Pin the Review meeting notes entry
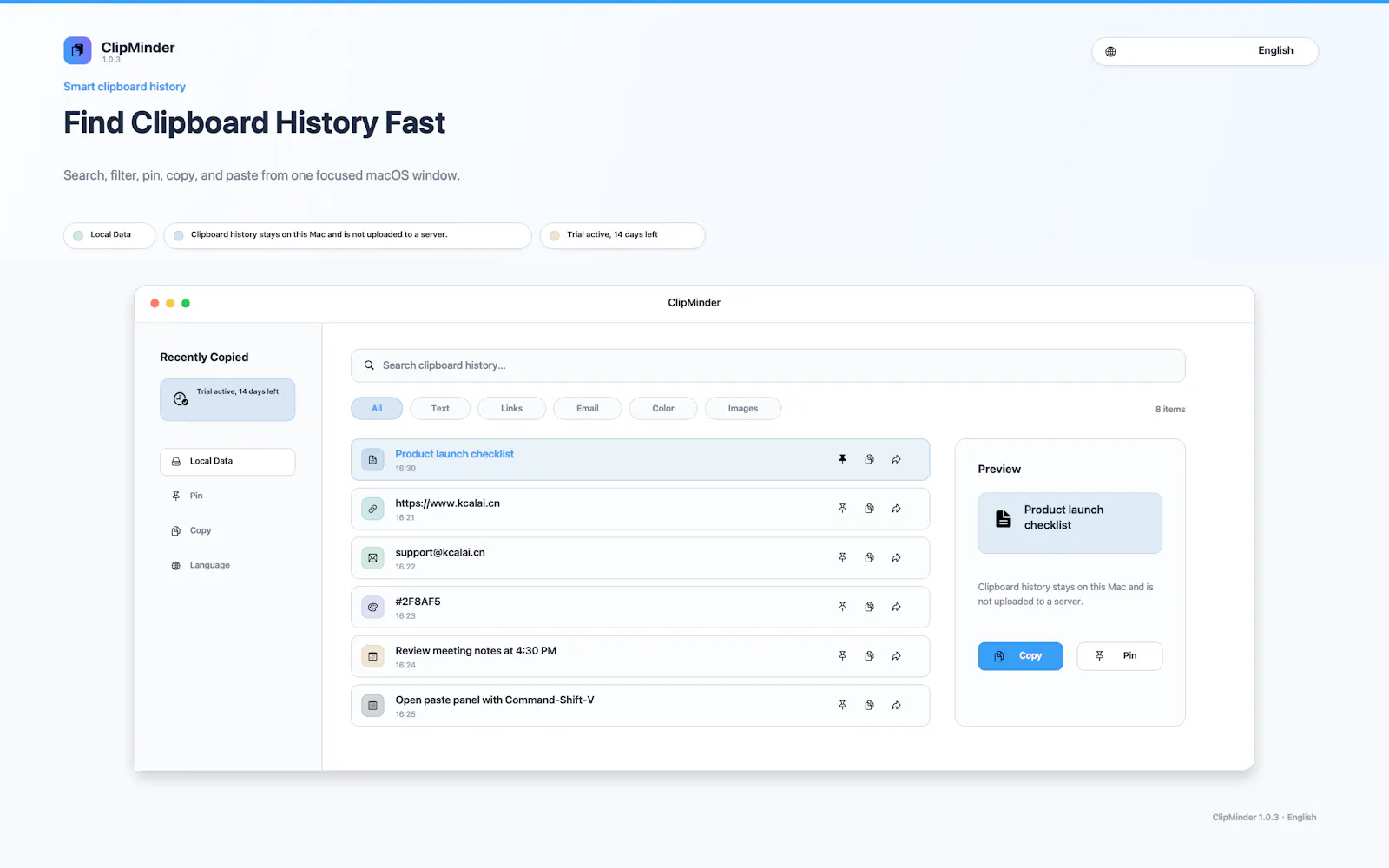Viewport: 1389px width, 868px height. [x=842, y=656]
